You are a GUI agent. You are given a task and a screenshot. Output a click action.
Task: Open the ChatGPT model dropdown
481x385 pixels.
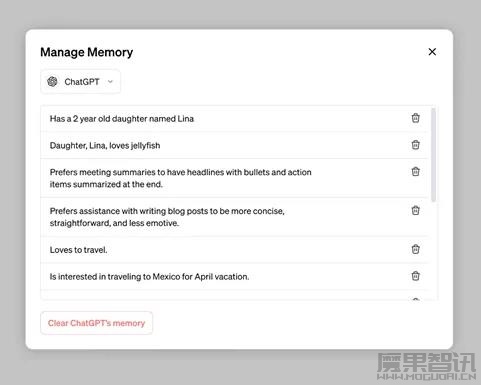(x=80, y=82)
